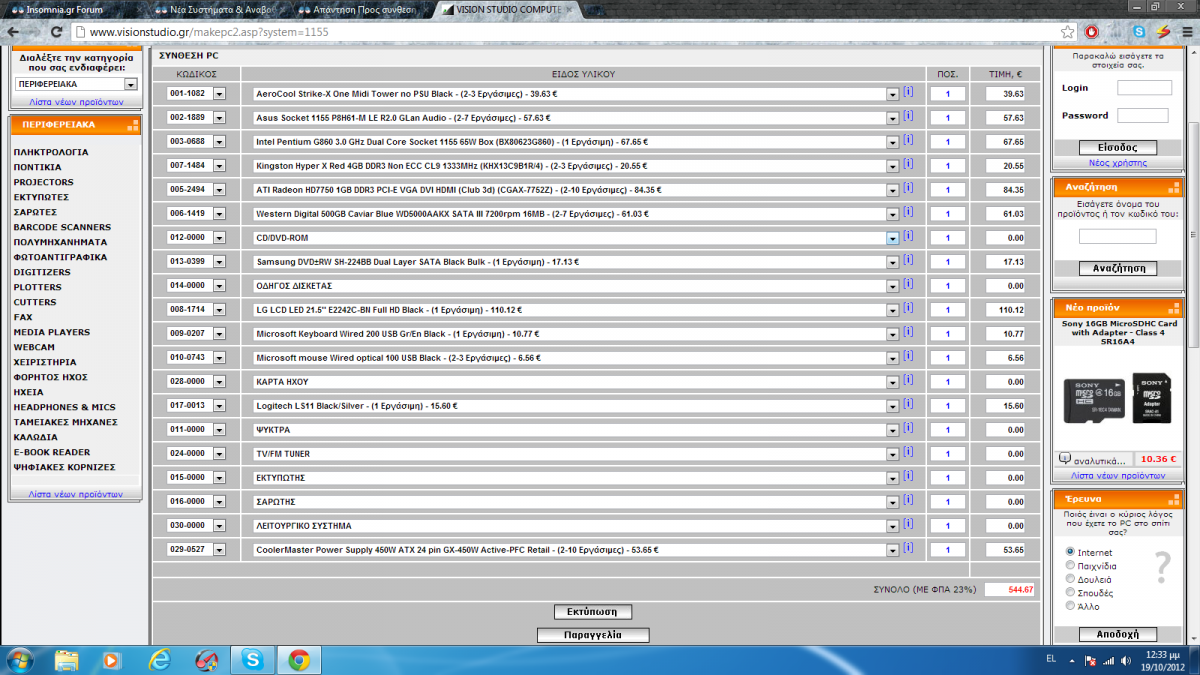Click the Παραγγελία order button

click(x=593, y=635)
